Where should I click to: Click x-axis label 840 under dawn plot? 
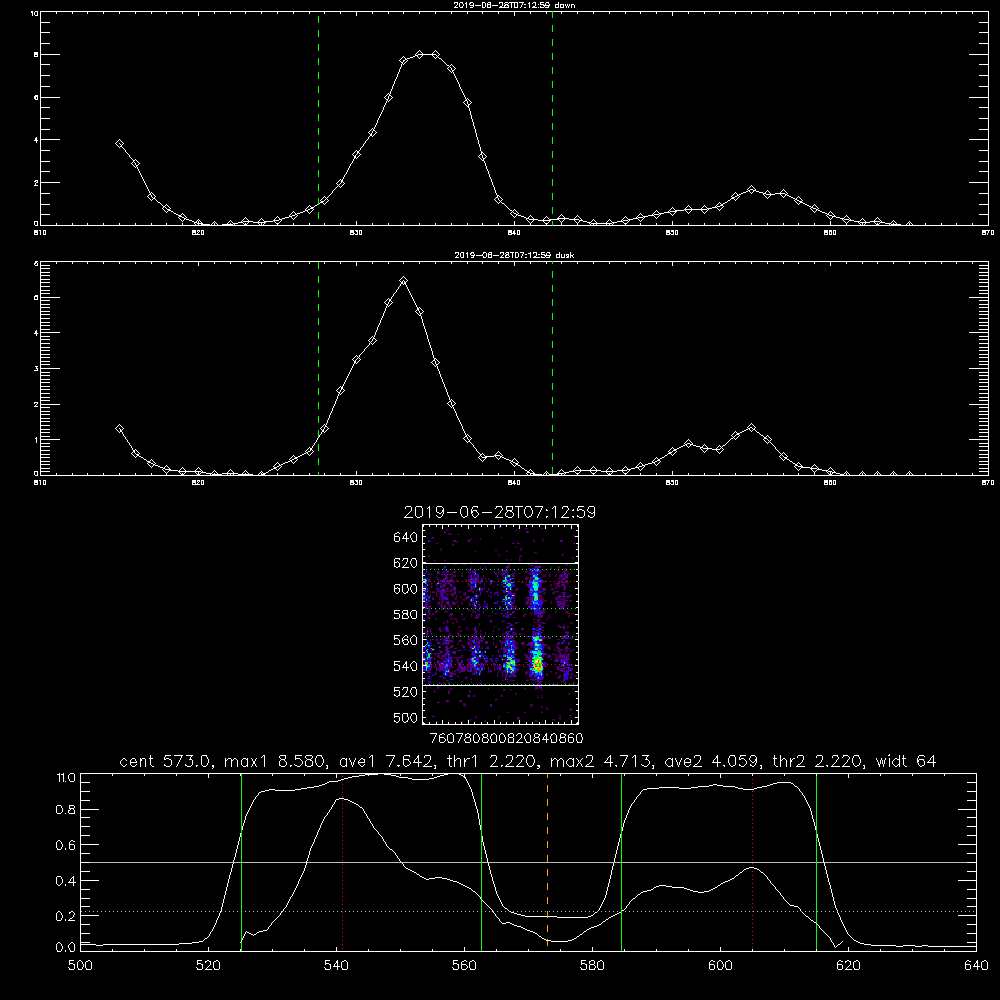(x=514, y=233)
